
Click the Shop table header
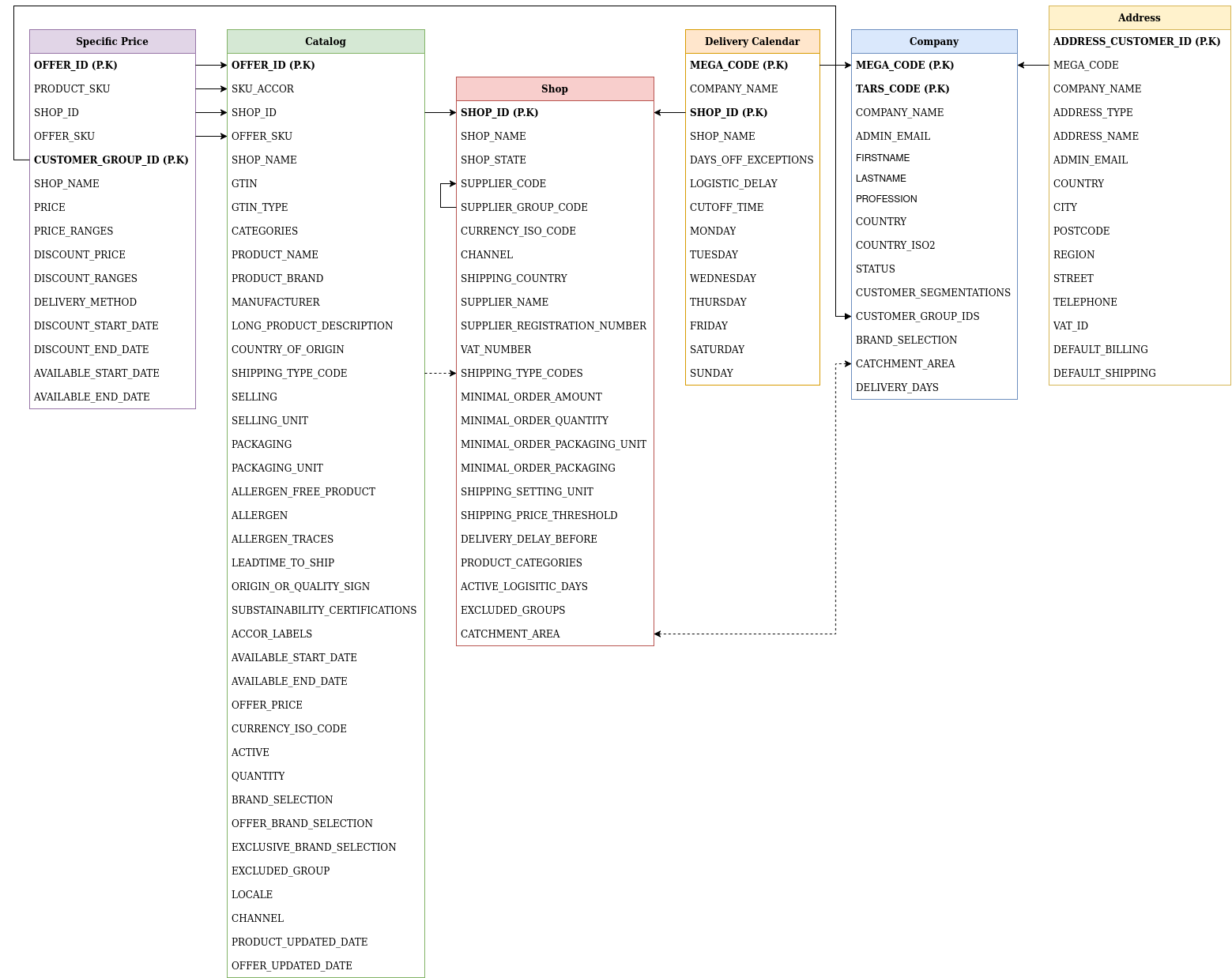pos(555,88)
